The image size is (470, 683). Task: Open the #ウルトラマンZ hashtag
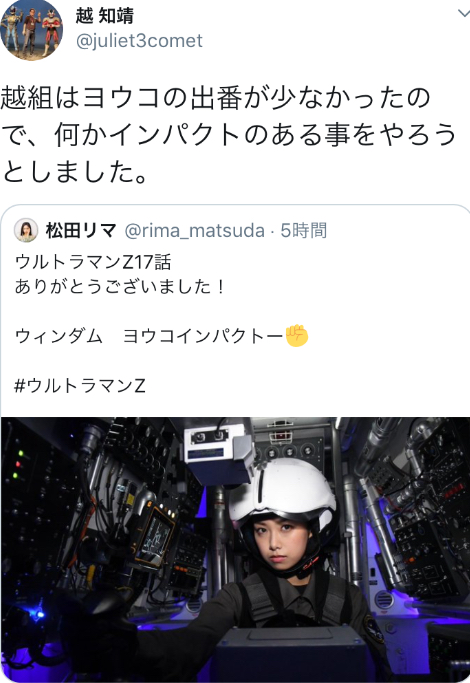[80, 385]
